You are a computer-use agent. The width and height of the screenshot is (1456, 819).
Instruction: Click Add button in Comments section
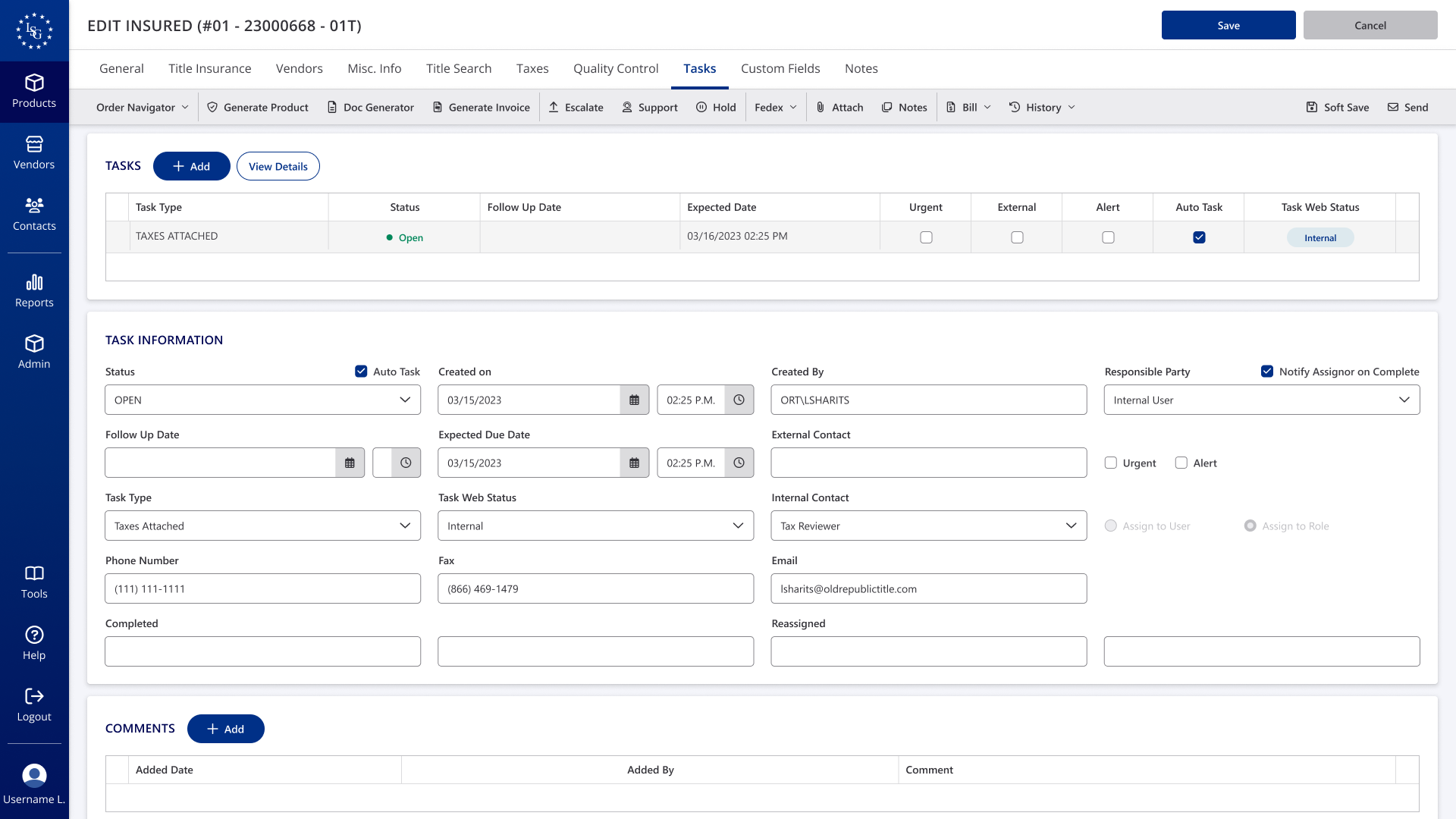tap(226, 729)
